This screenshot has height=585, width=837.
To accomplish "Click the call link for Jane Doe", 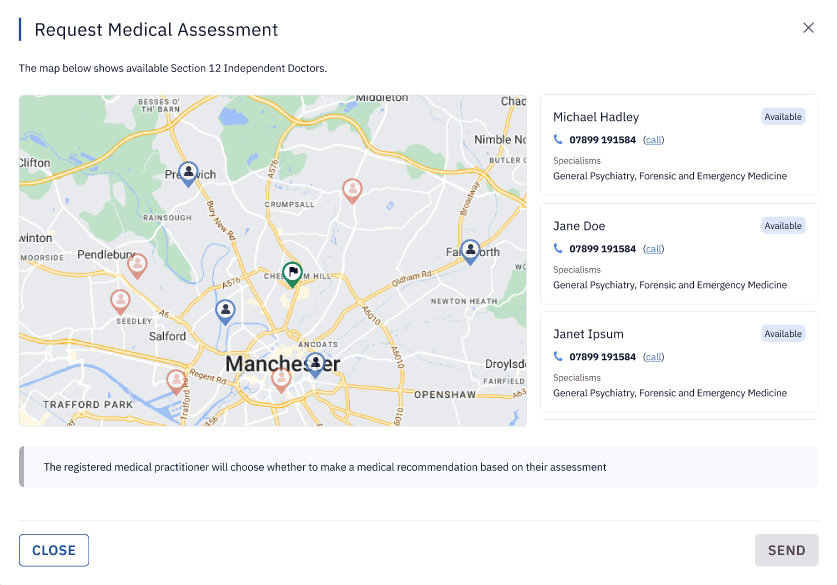I will [653, 249].
